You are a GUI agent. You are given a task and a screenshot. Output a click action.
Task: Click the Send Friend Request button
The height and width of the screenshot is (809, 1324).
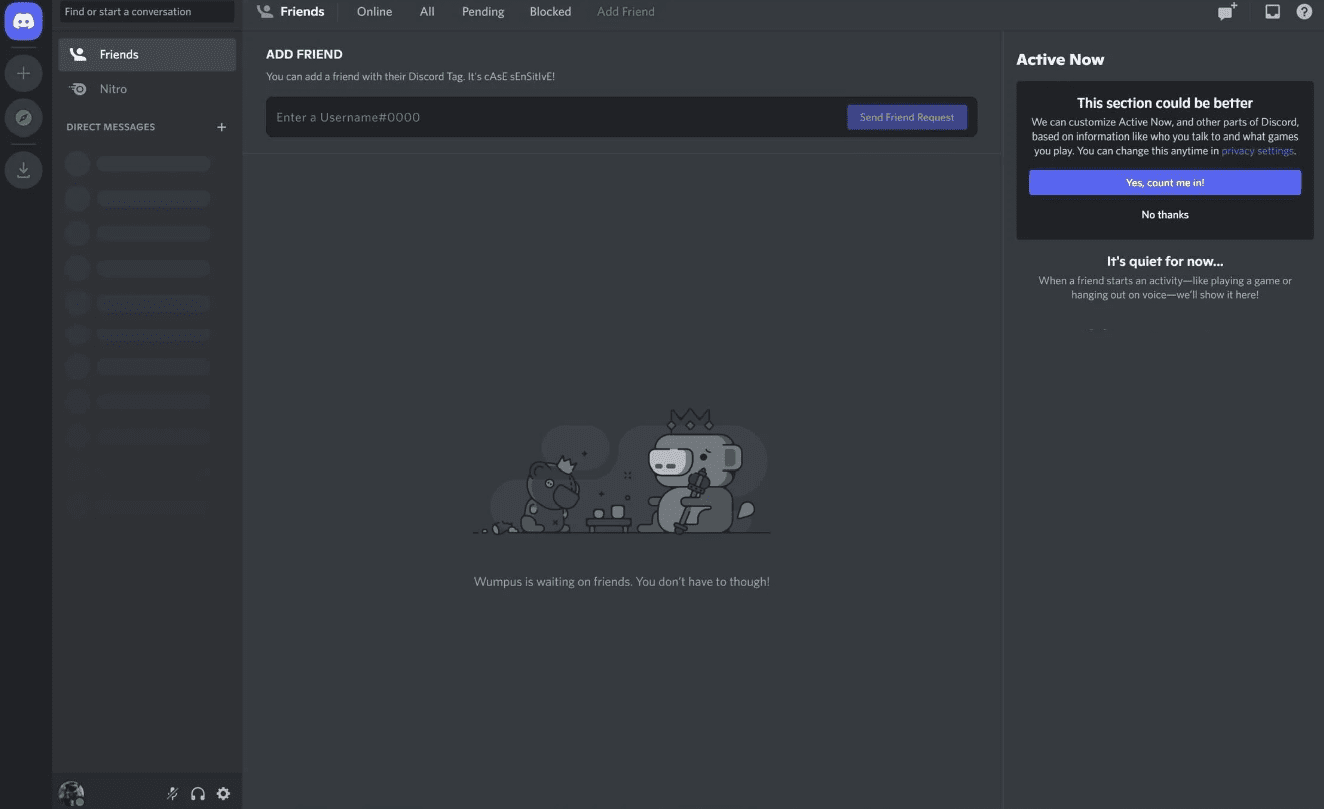(907, 117)
